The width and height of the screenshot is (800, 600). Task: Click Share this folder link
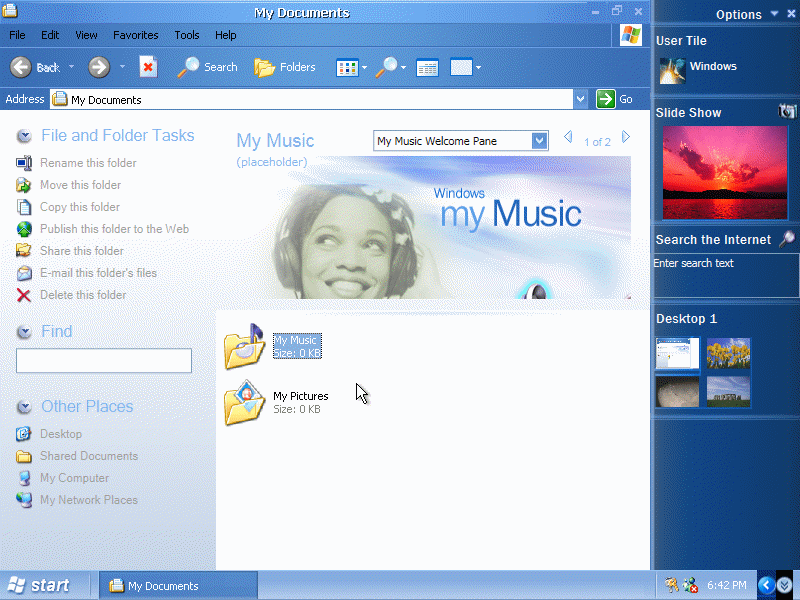82,251
